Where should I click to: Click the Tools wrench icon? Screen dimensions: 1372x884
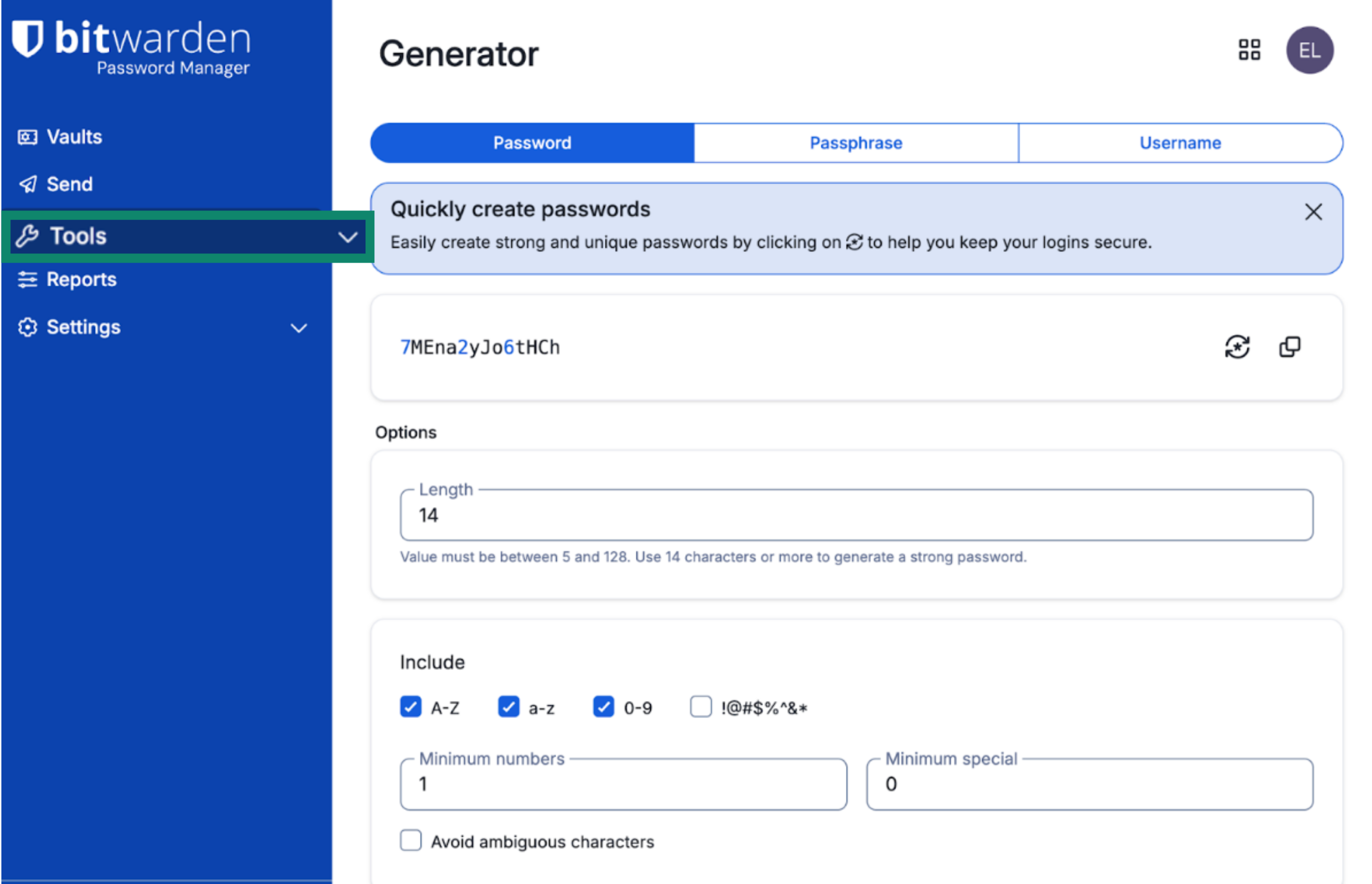click(x=27, y=236)
